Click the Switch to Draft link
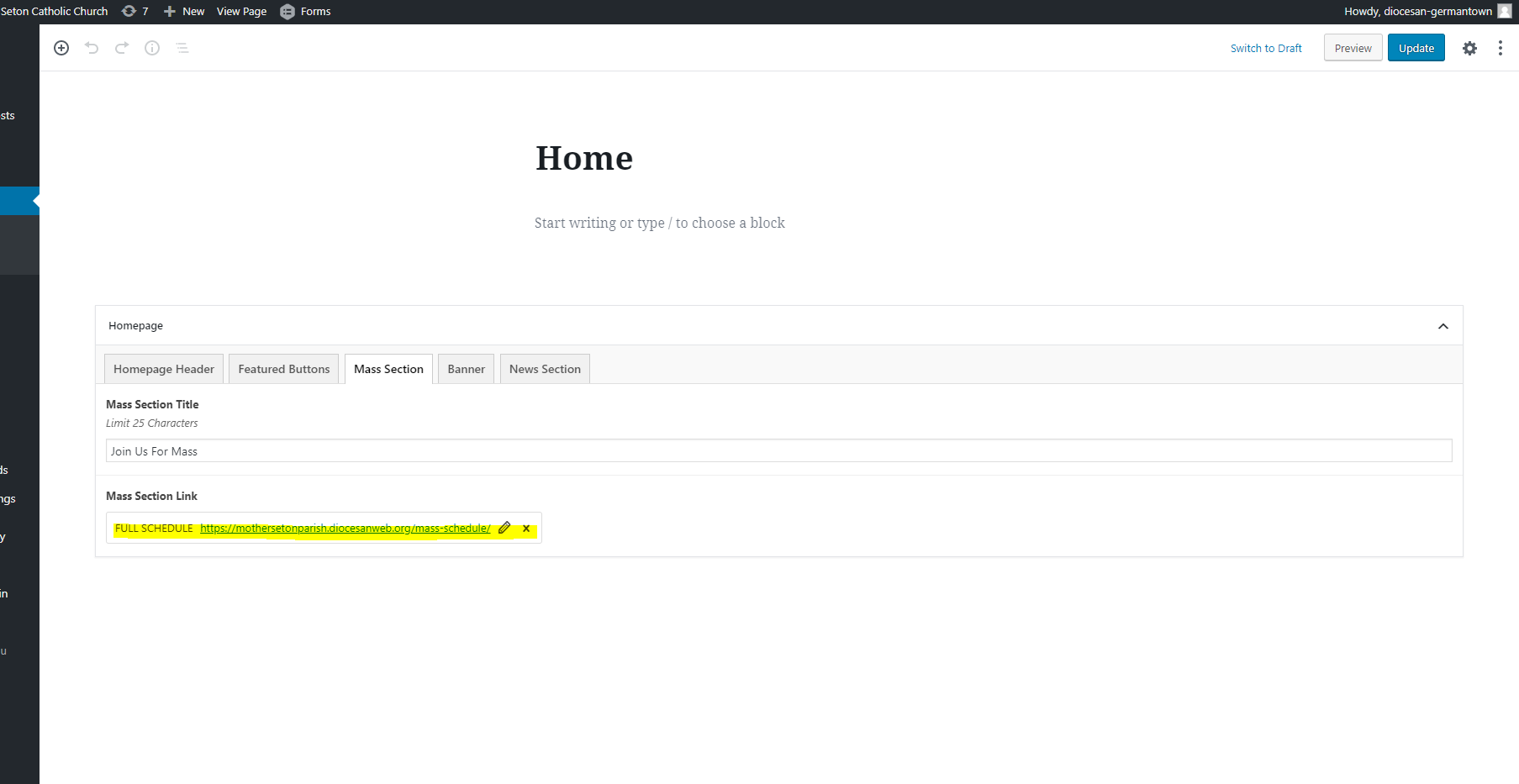This screenshot has width=1519, height=784. pos(1266,48)
